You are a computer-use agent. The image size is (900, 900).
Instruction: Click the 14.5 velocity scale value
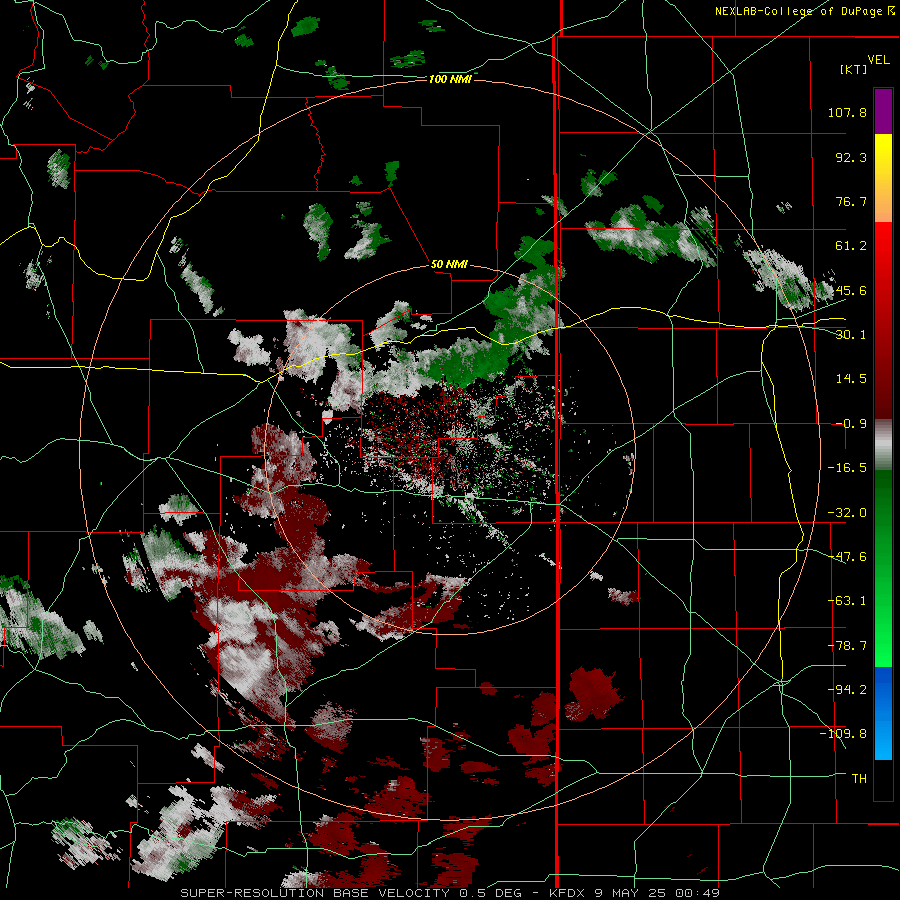pyautogui.click(x=851, y=379)
